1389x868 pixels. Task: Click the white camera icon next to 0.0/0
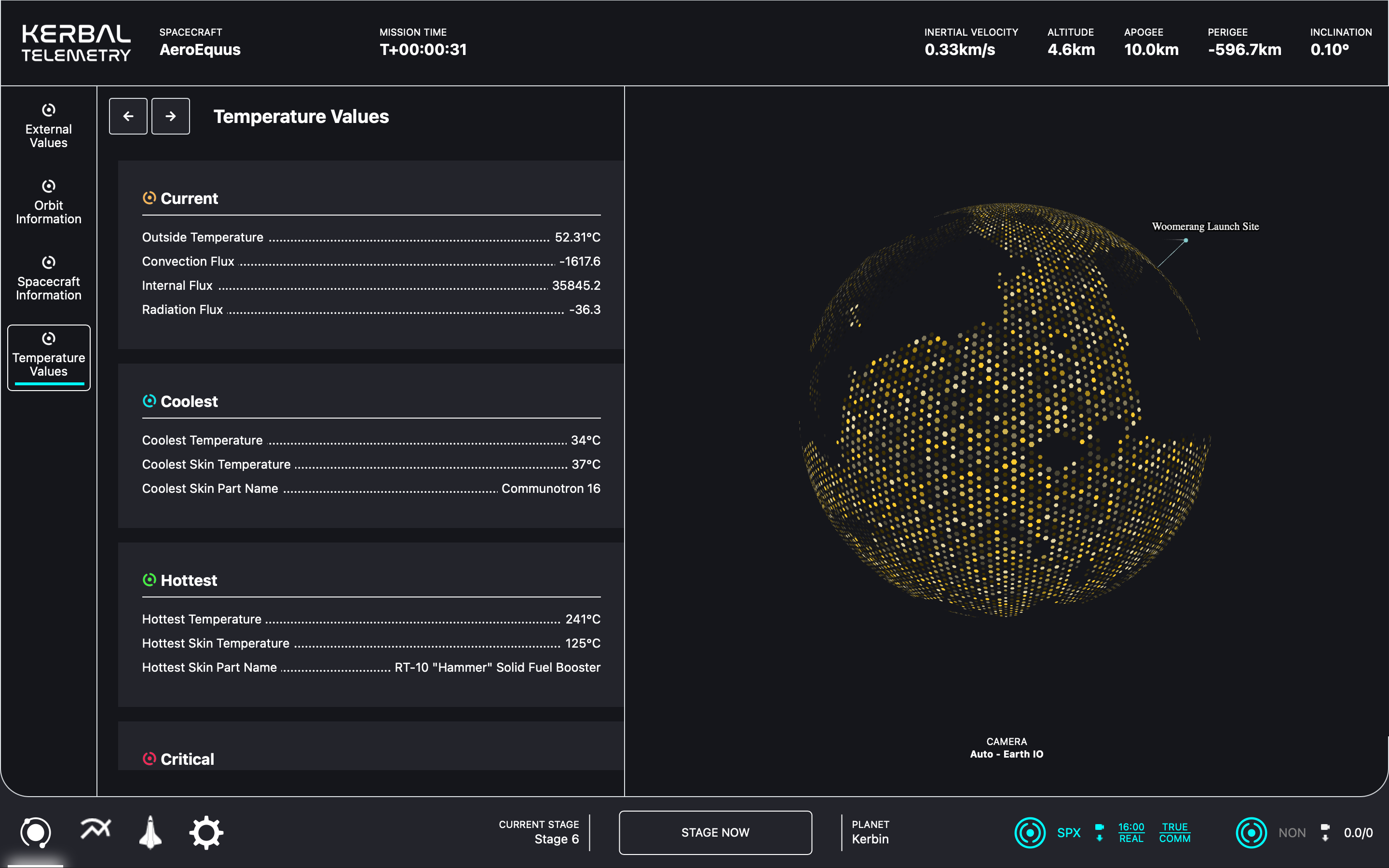(x=1325, y=832)
